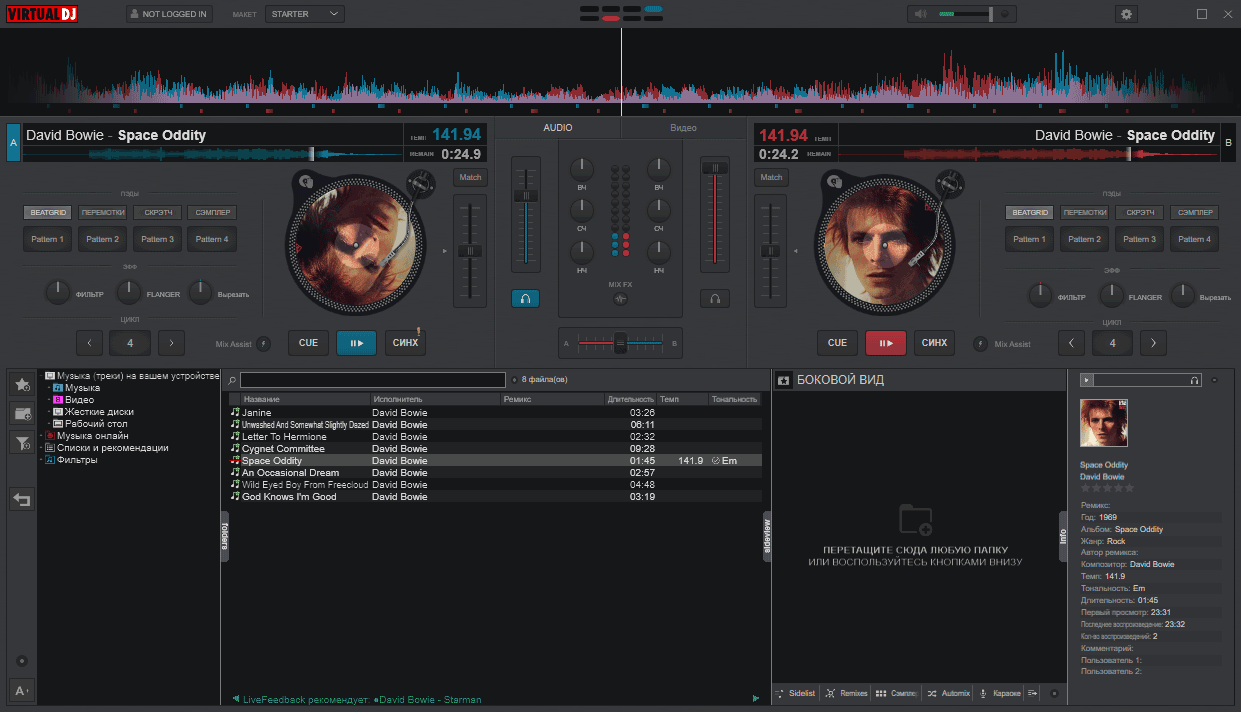Click the crossfader handle
The width and height of the screenshot is (1241, 712).
[620, 343]
